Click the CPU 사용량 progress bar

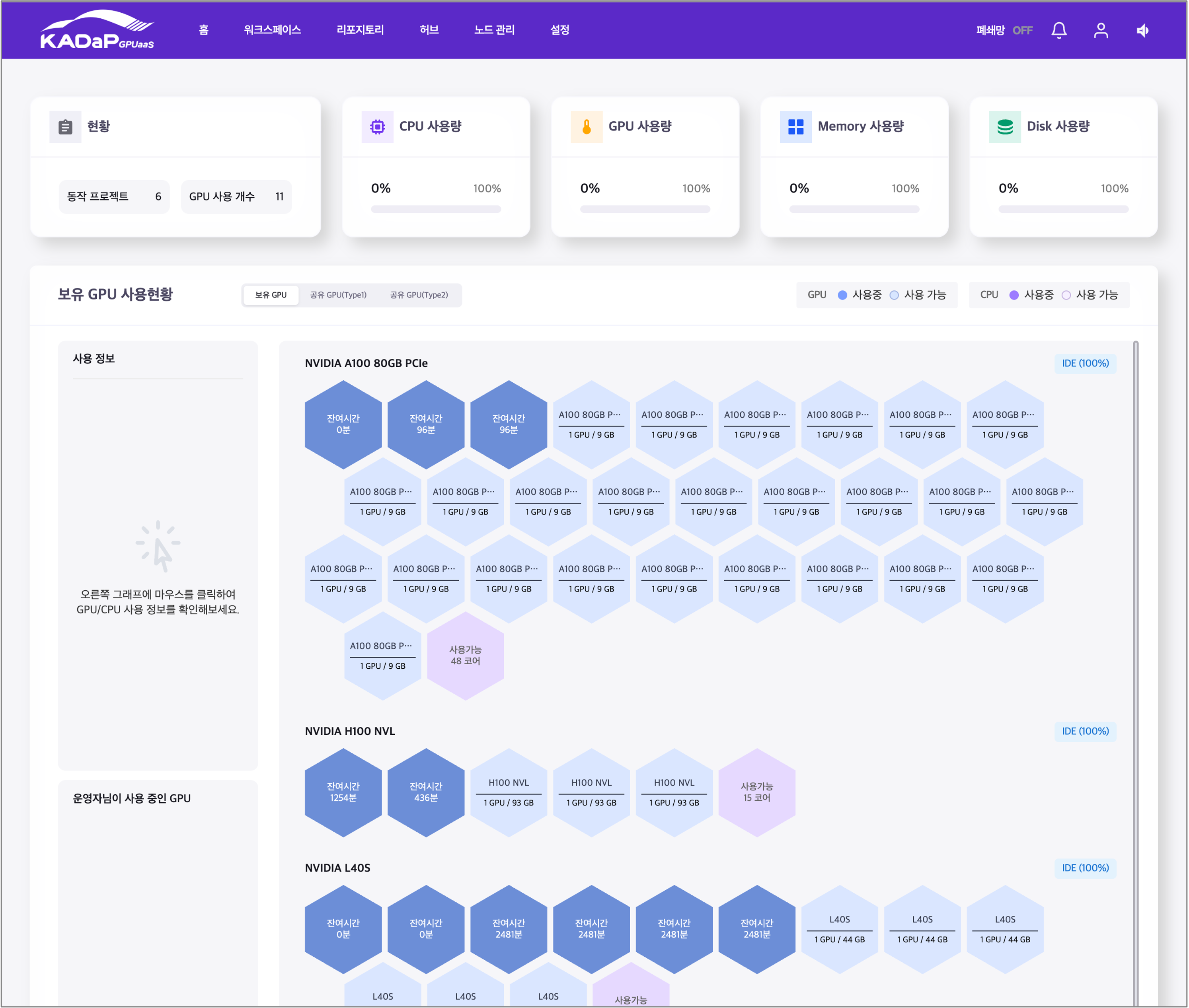(x=436, y=209)
